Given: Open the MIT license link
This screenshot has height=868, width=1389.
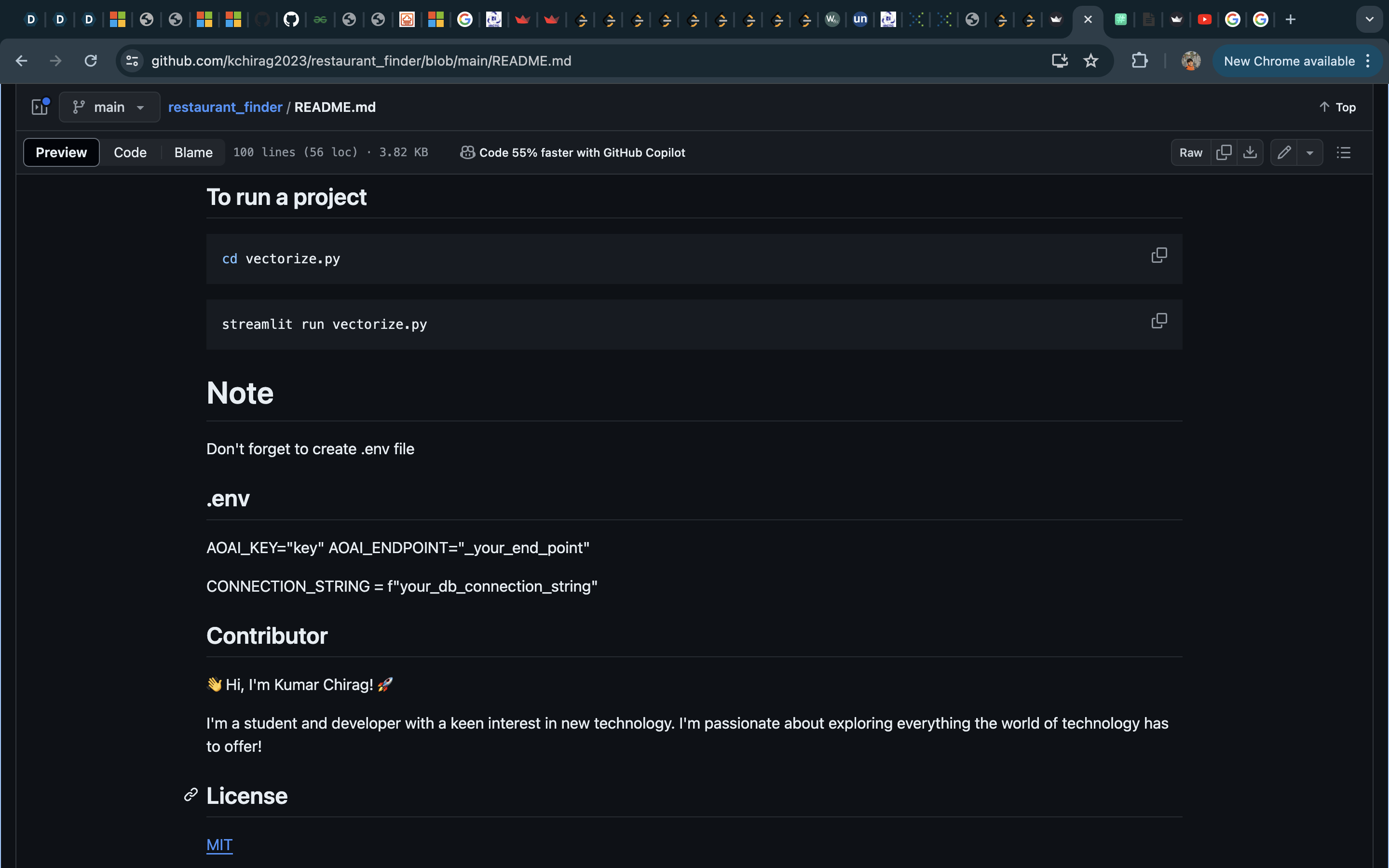Looking at the screenshot, I should (x=219, y=844).
